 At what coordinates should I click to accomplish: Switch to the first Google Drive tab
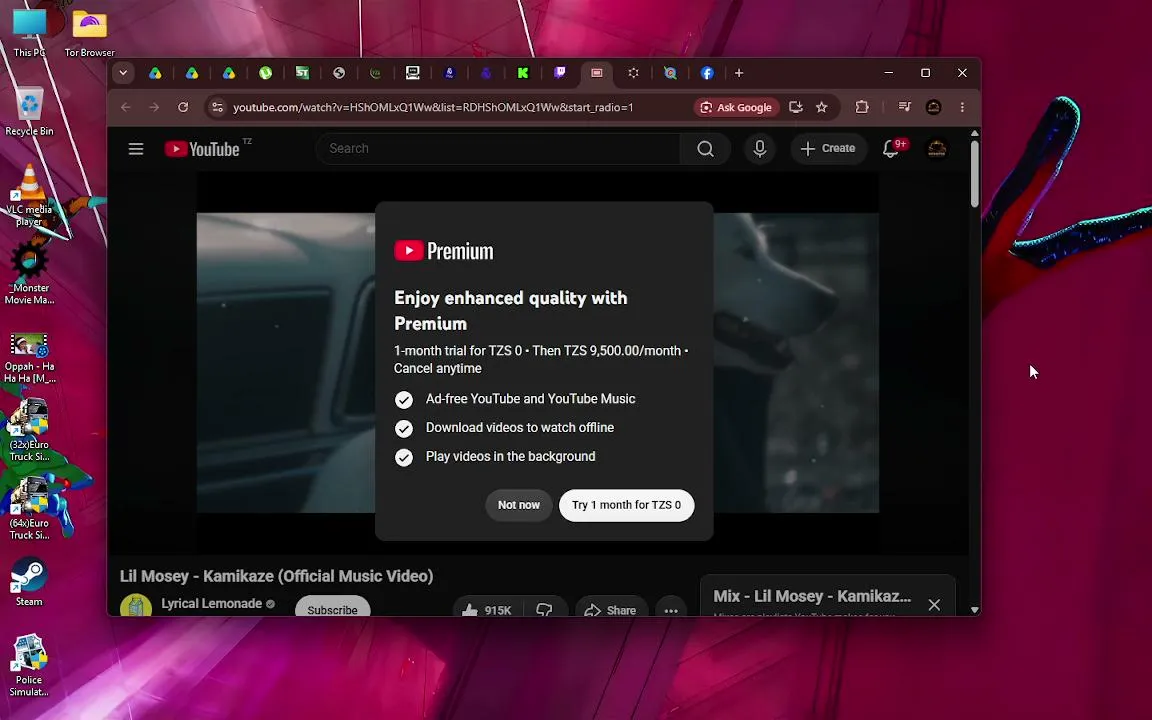coord(155,73)
